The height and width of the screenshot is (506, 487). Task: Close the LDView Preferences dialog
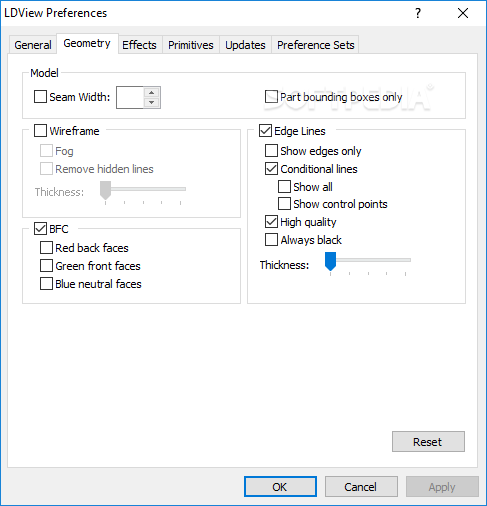pyautogui.click(x=463, y=13)
